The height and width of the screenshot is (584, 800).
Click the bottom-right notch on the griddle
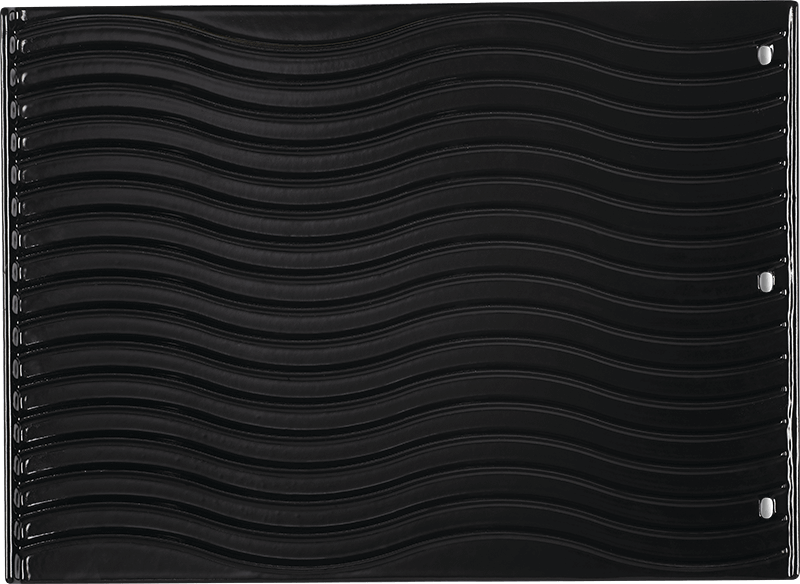pyautogui.click(x=768, y=500)
